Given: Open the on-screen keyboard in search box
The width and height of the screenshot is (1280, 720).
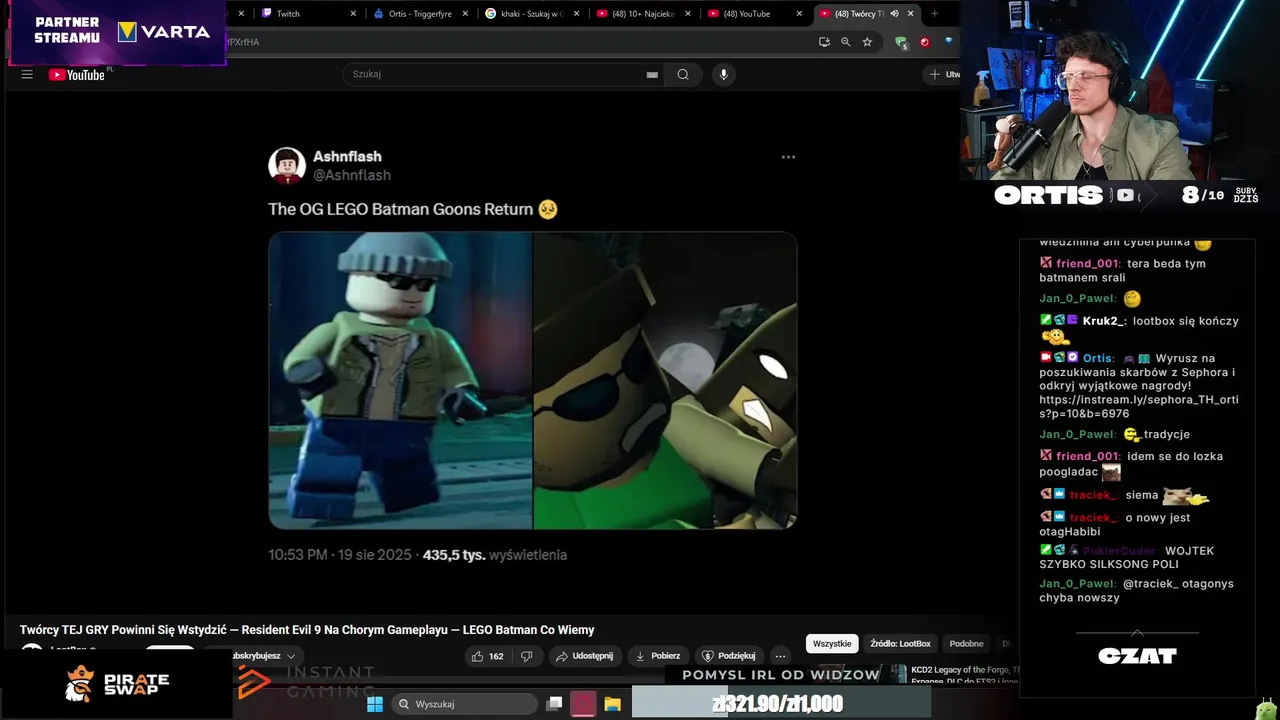Looking at the screenshot, I should (652, 74).
